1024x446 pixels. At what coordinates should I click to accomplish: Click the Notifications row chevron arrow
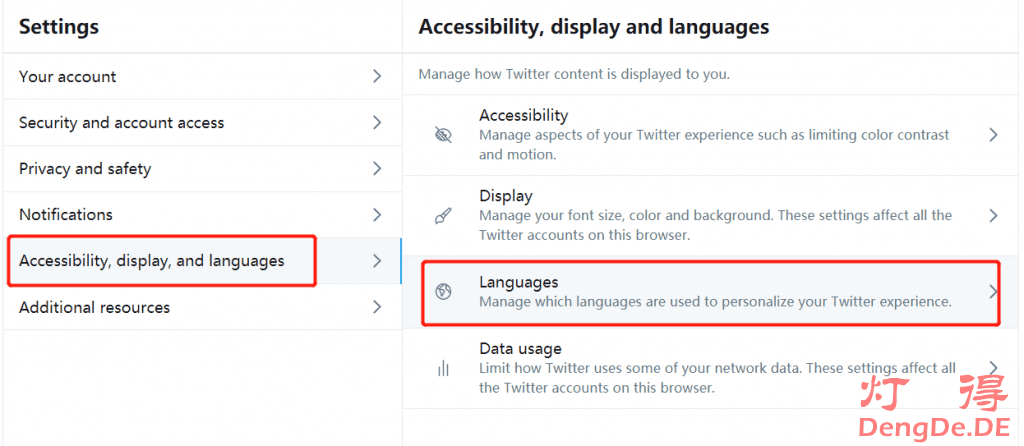click(377, 215)
